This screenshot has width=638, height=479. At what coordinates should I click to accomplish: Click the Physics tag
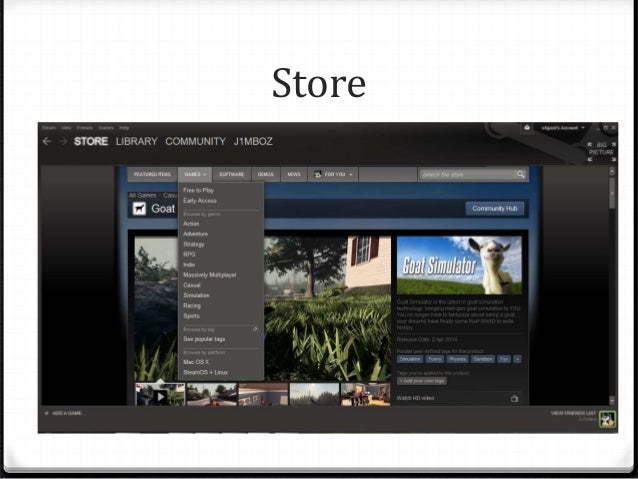[x=457, y=359]
